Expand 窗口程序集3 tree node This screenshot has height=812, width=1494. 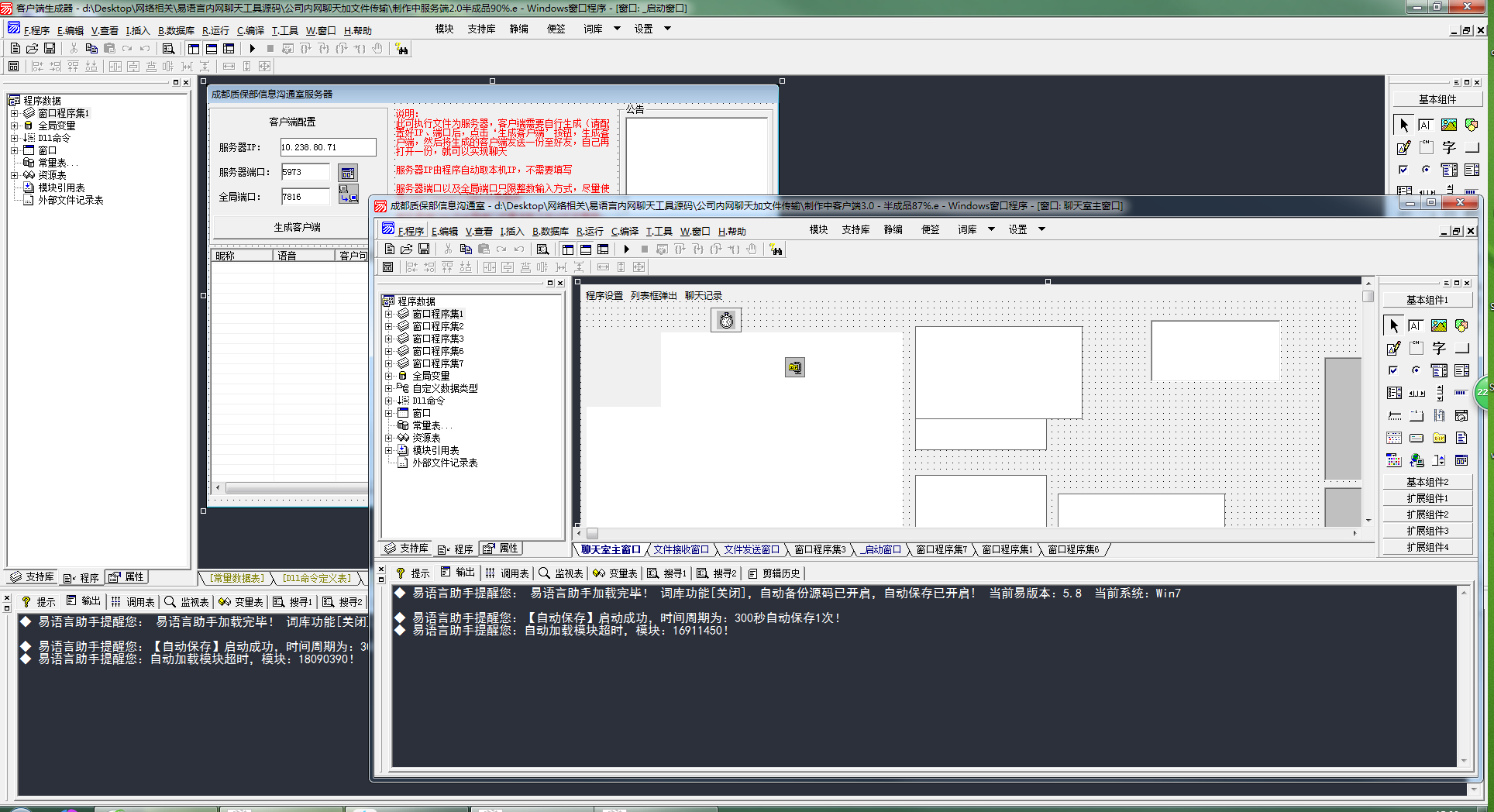tap(388, 339)
